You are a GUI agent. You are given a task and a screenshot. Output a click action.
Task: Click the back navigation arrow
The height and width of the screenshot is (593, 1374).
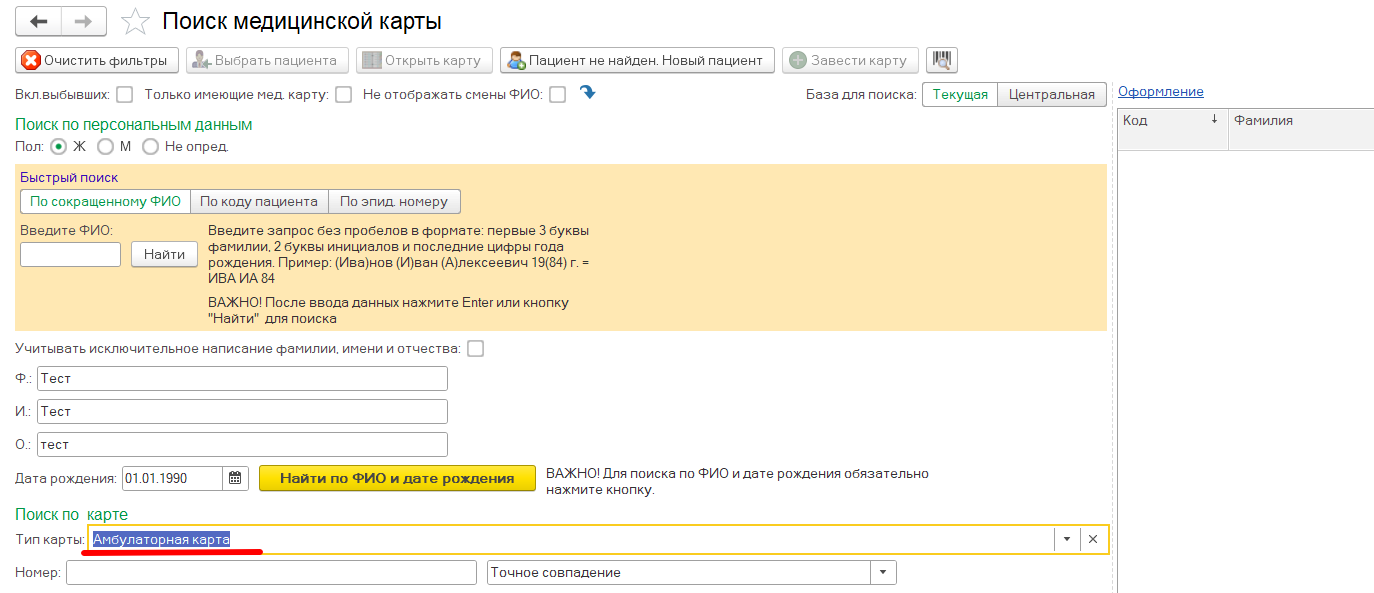click(x=39, y=21)
